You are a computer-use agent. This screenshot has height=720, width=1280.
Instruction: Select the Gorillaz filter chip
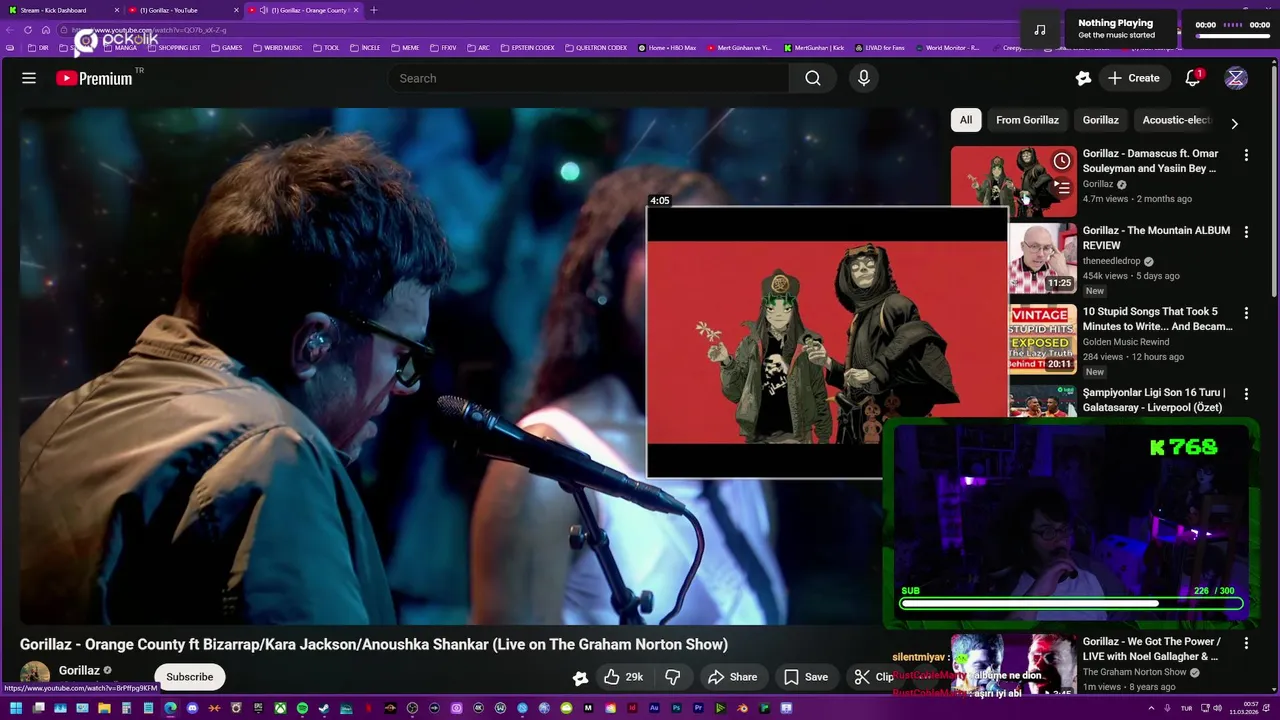pos(1100,120)
